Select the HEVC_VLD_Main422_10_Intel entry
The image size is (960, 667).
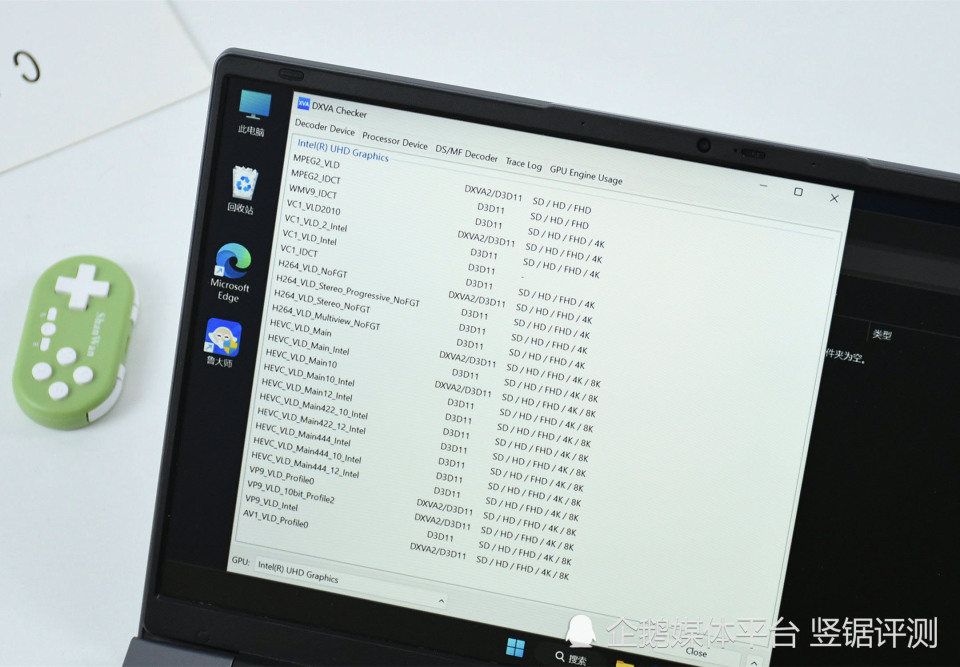312,406
